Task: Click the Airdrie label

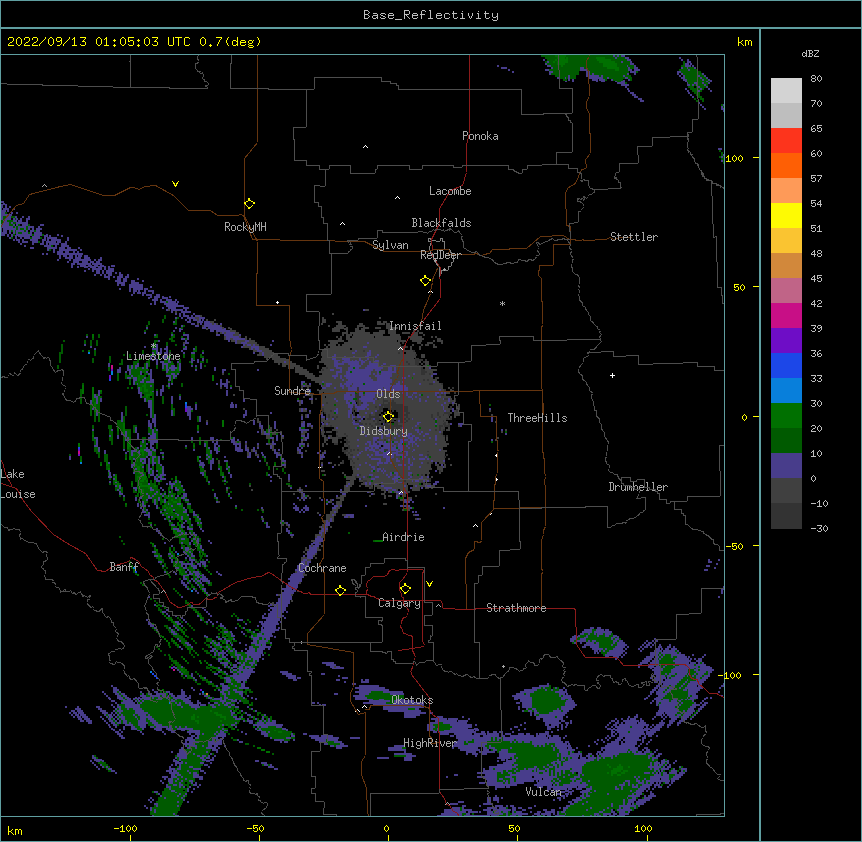Action: point(403,537)
